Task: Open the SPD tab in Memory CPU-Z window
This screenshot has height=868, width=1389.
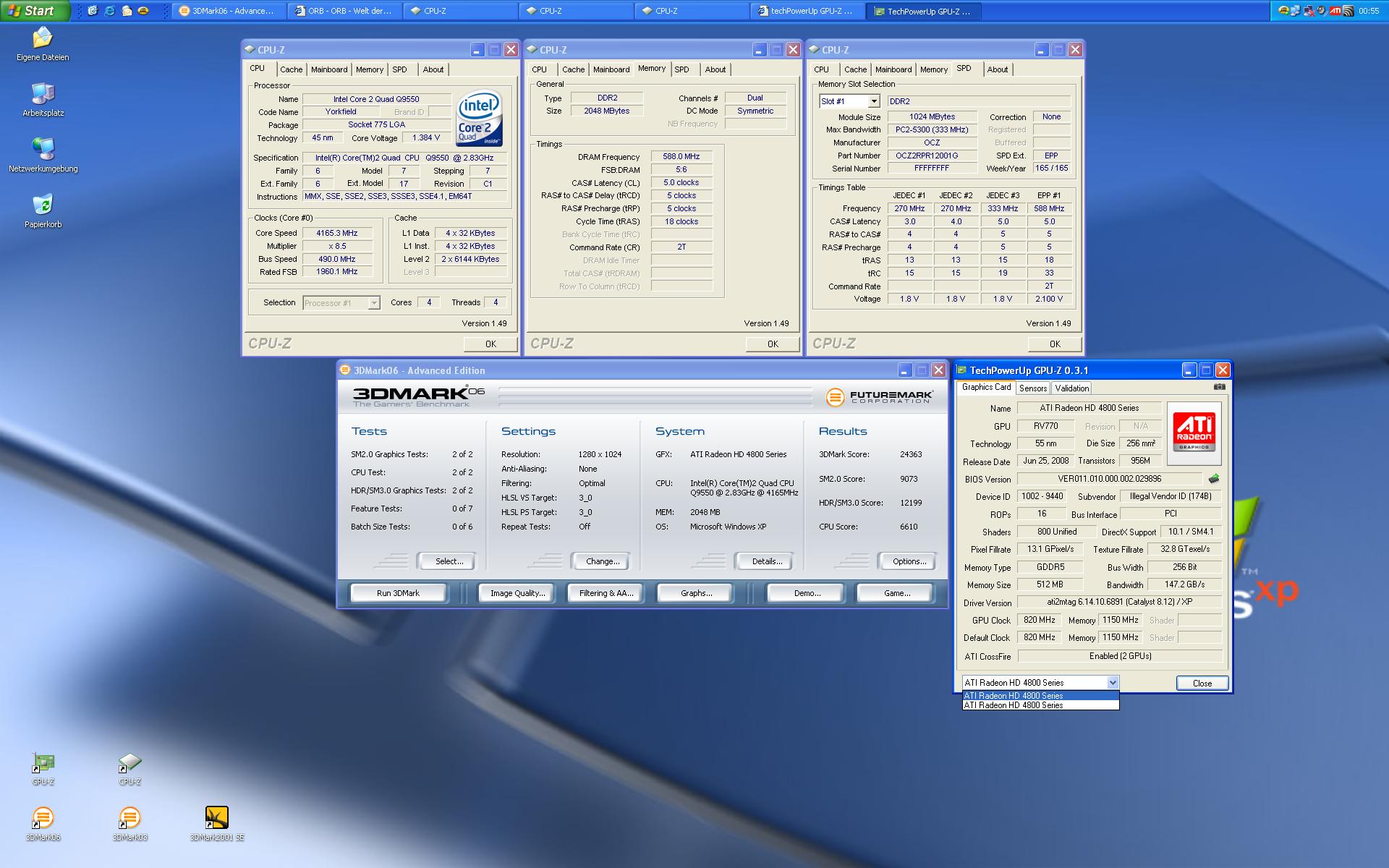Action: coord(681,69)
